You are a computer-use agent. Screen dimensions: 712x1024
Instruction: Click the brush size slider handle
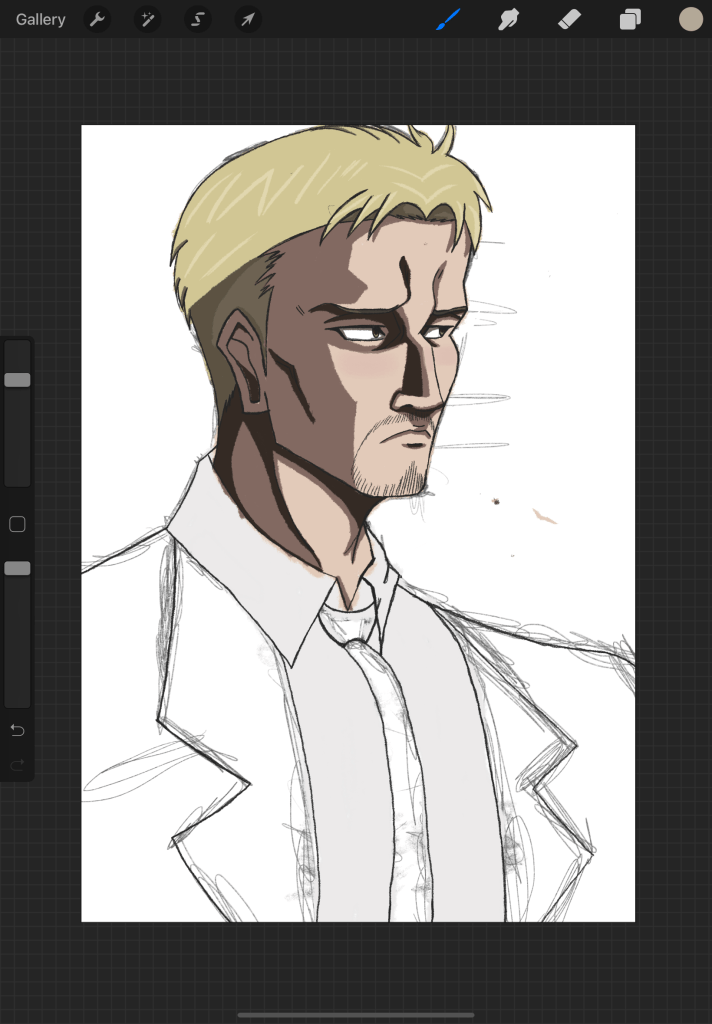pyautogui.click(x=18, y=380)
